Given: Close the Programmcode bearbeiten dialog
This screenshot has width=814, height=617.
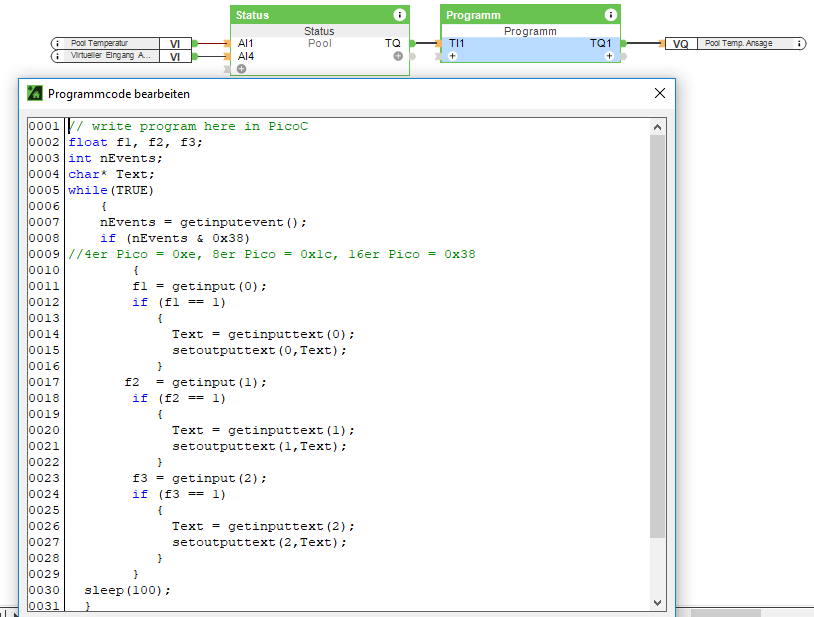Looking at the screenshot, I should [x=660, y=93].
